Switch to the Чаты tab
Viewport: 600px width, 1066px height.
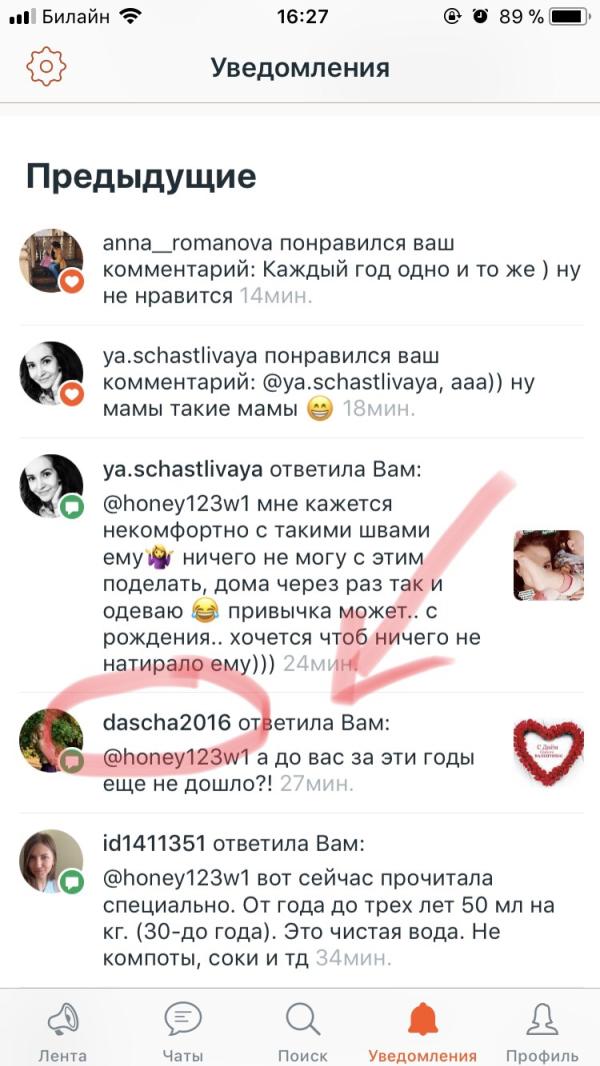(182, 1032)
